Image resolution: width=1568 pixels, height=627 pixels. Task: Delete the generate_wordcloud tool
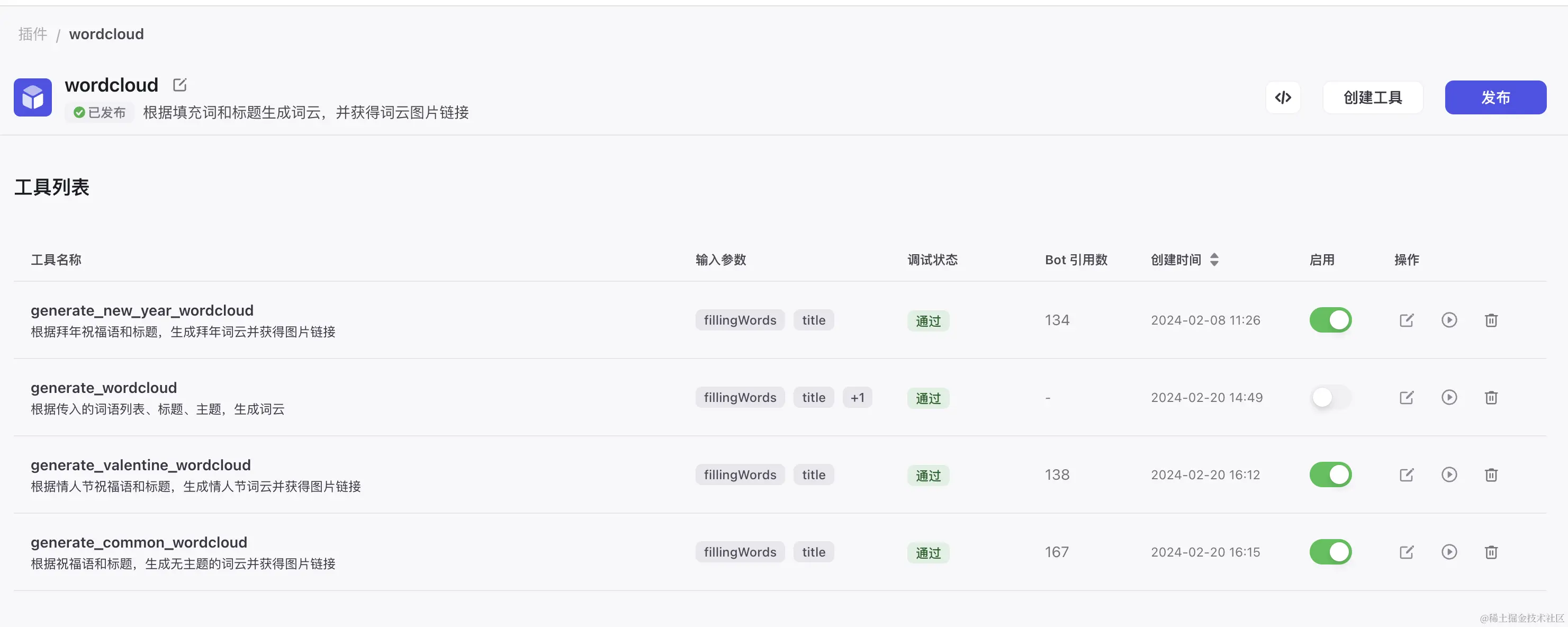pos(1491,398)
